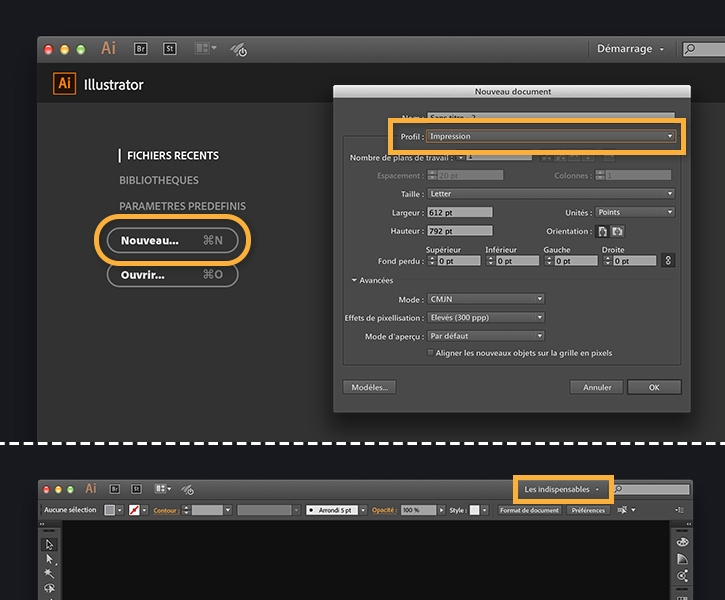Open the Unités Points dropdown

pos(635,212)
